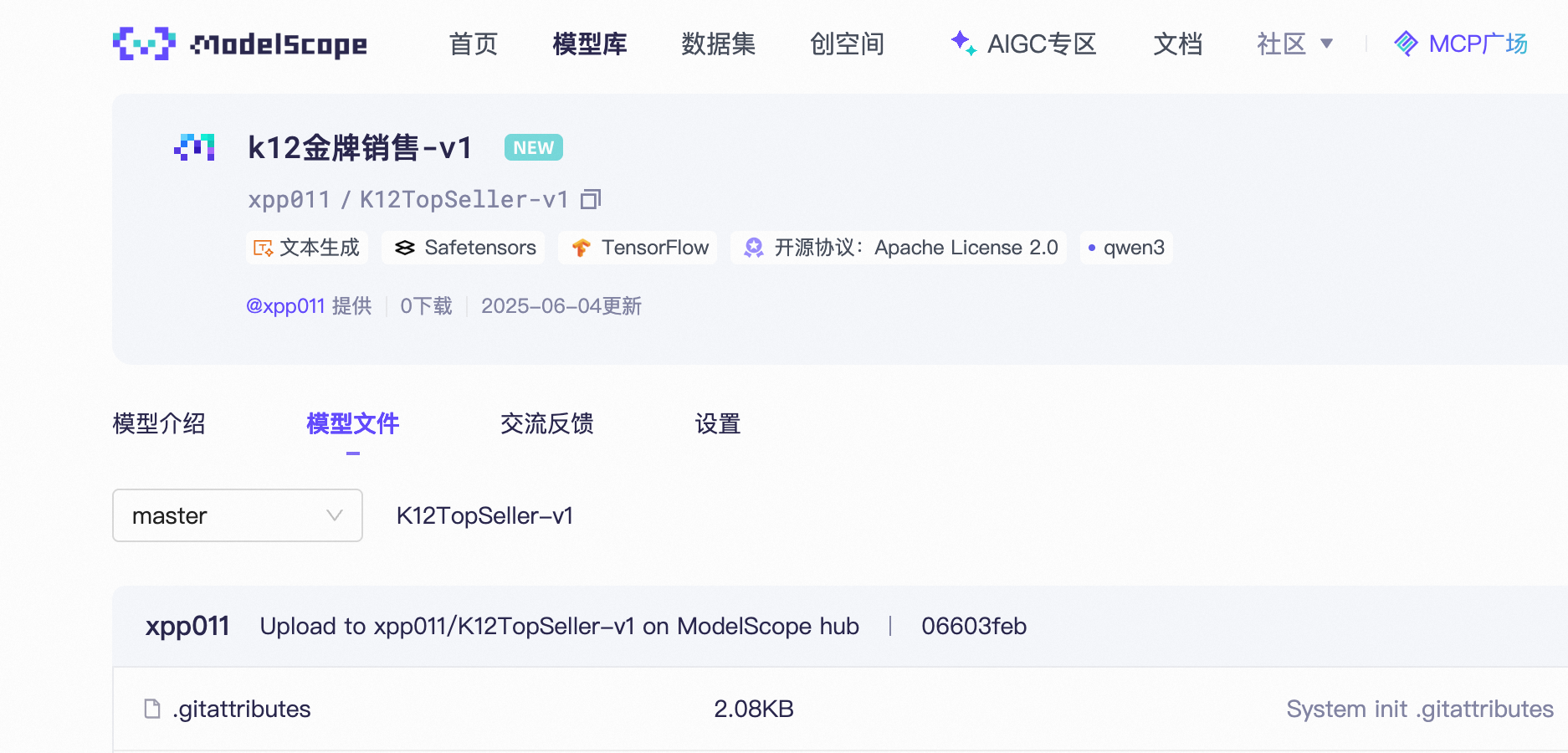Click the K12TopSeller-v1 breadcrumb path
The width and height of the screenshot is (1568, 753).
(485, 515)
